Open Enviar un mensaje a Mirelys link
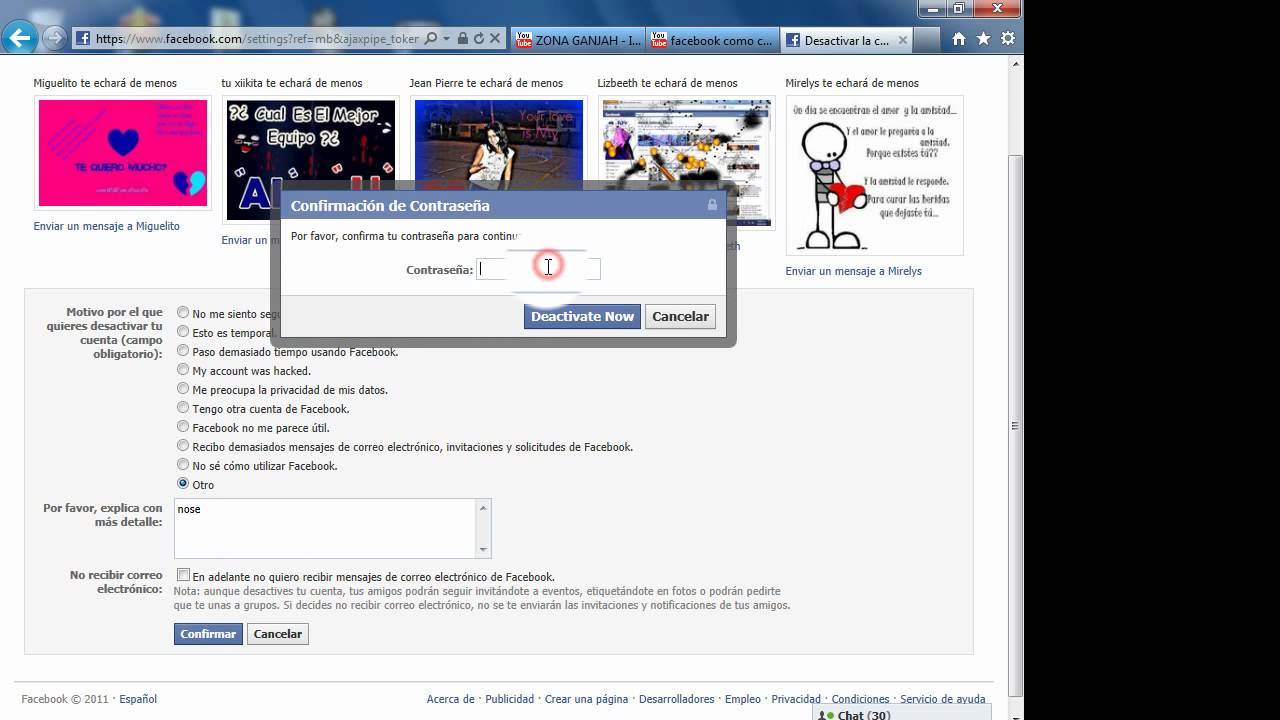The width and height of the screenshot is (1280, 720). (x=854, y=271)
